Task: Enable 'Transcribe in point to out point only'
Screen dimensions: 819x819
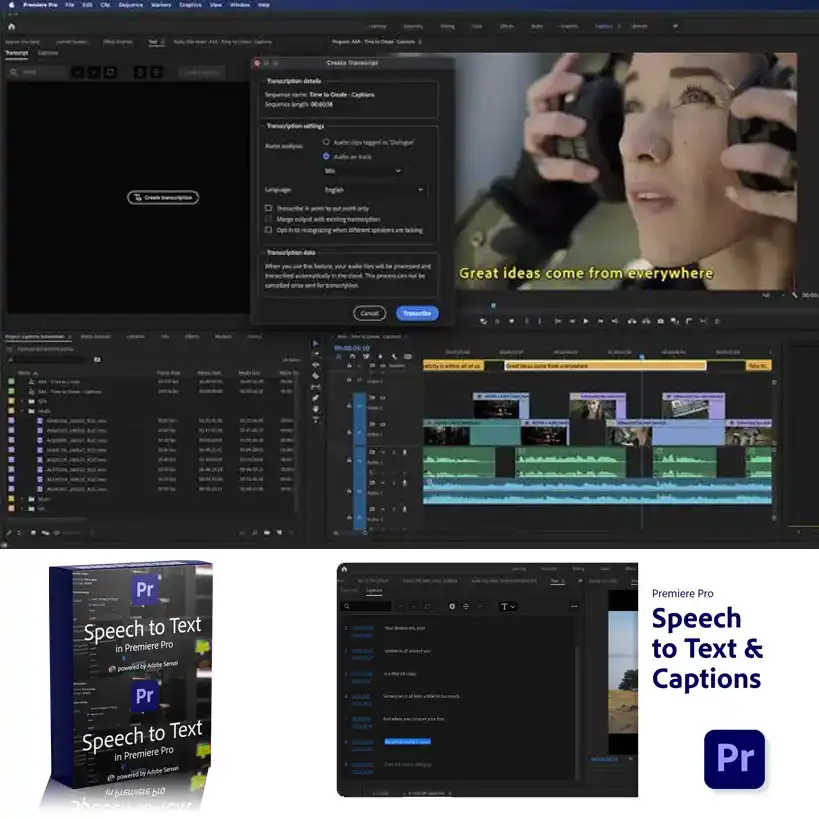Action: click(267, 207)
